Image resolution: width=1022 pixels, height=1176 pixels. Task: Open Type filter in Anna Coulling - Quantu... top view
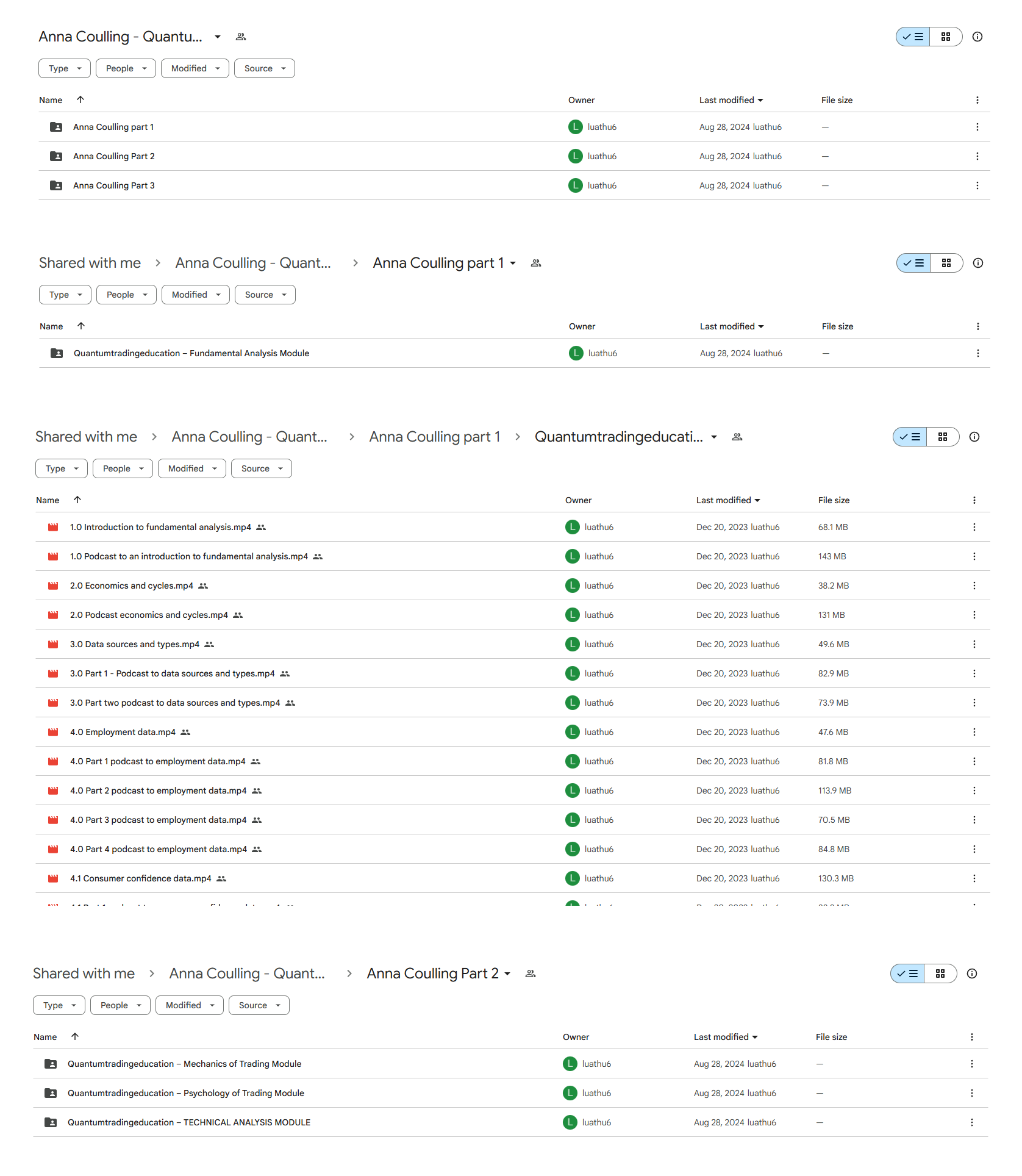(65, 68)
